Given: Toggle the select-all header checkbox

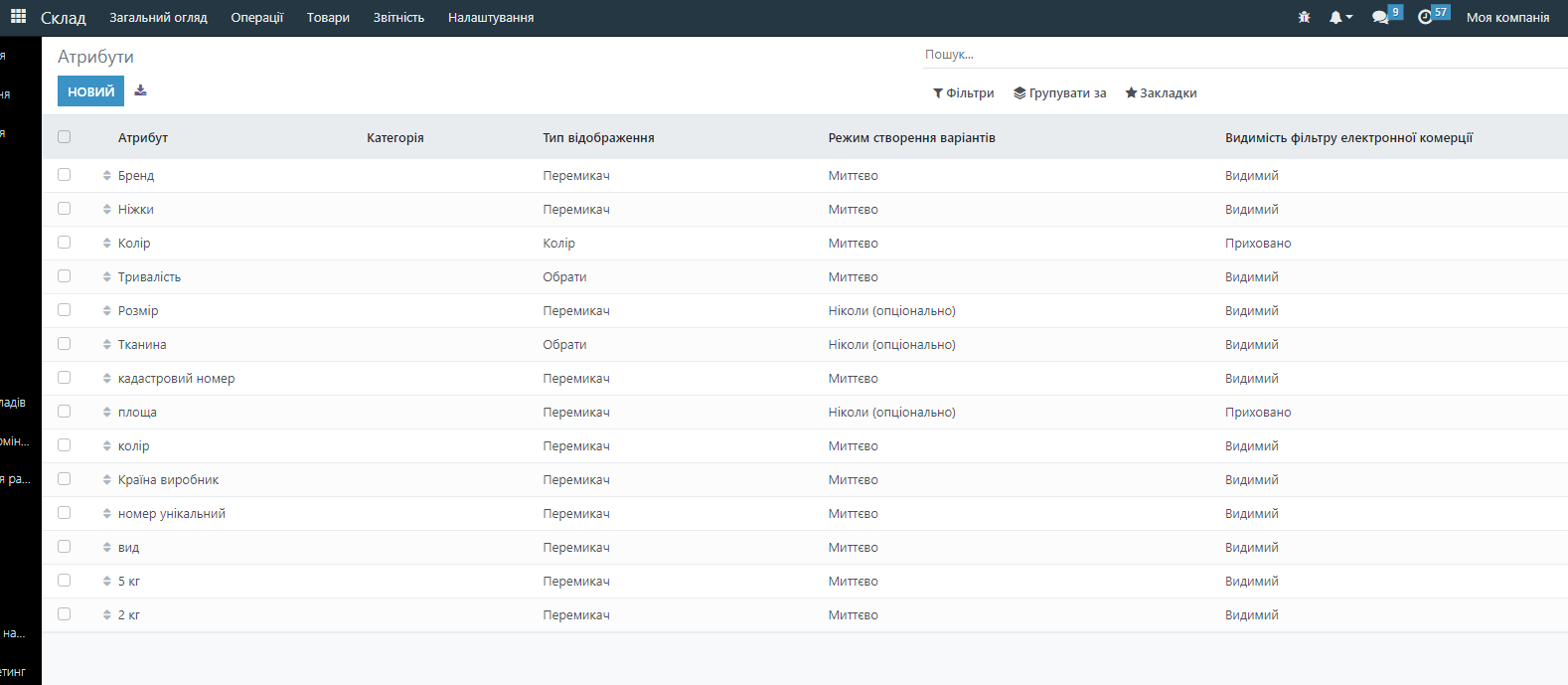Looking at the screenshot, I should (x=65, y=137).
